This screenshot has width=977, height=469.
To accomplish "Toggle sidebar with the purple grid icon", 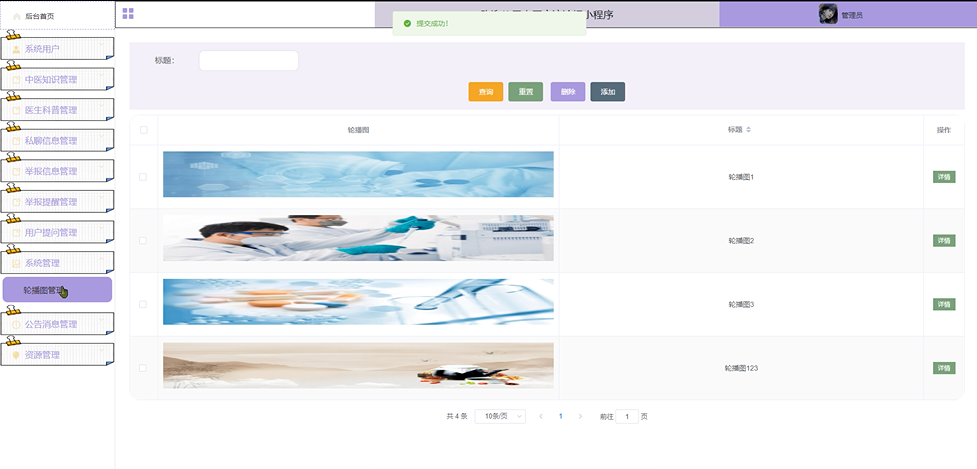I will (128, 14).
